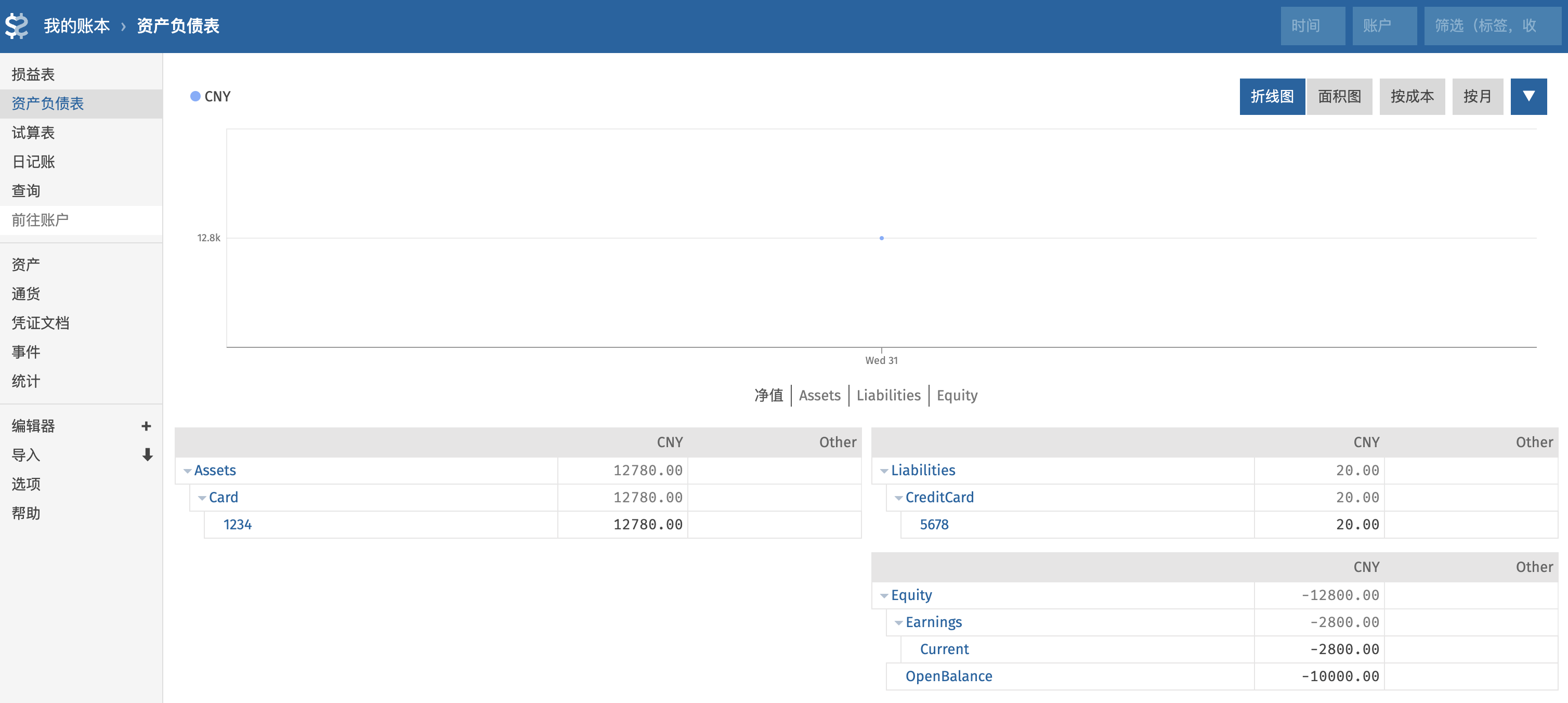Open 资产负债表 in the sidebar
This screenshot has height=703, width=1568.
click(x=81, y=103)
